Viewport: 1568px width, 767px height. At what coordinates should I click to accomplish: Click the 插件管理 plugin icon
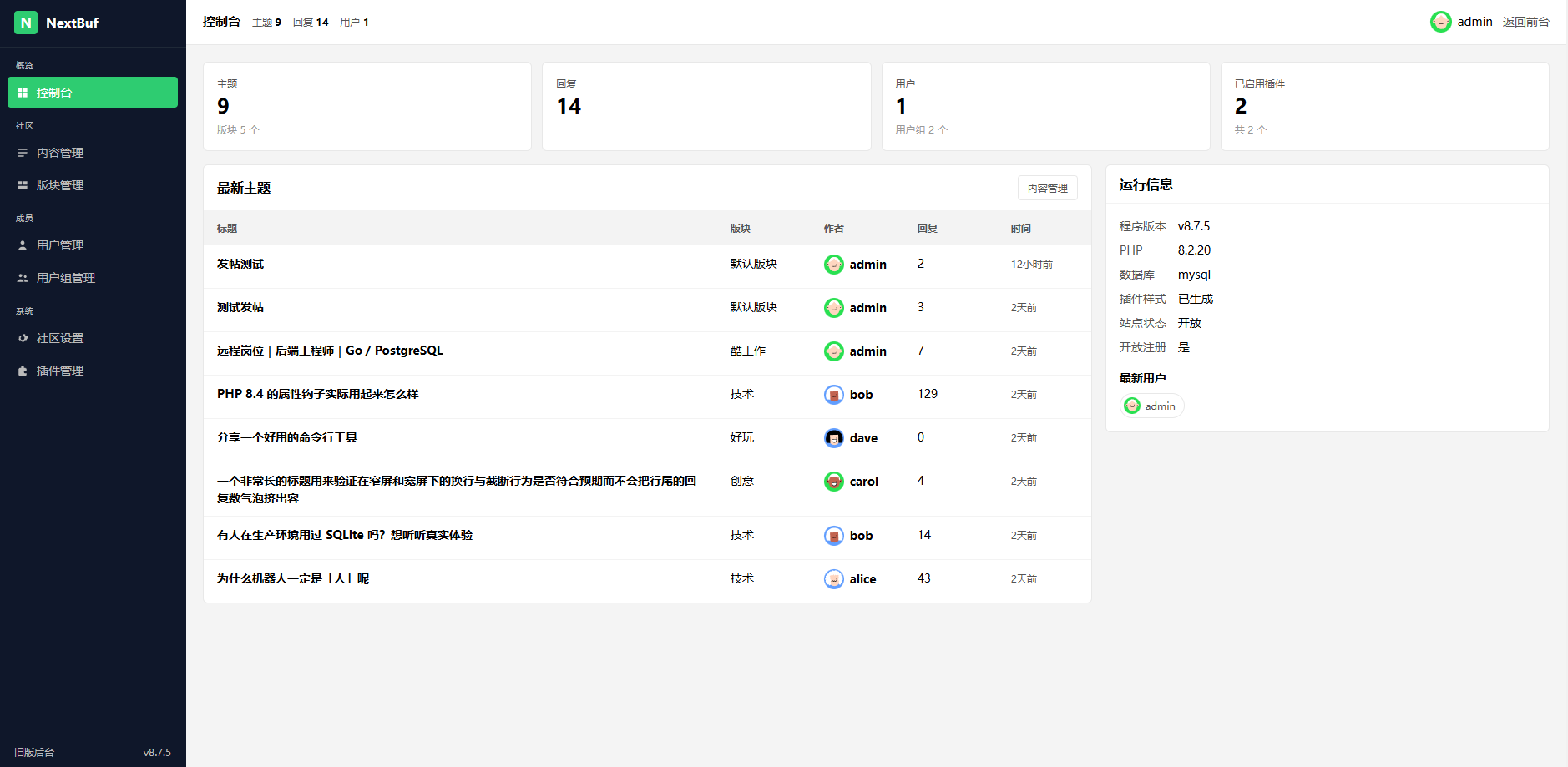click(x=23, y=371)
